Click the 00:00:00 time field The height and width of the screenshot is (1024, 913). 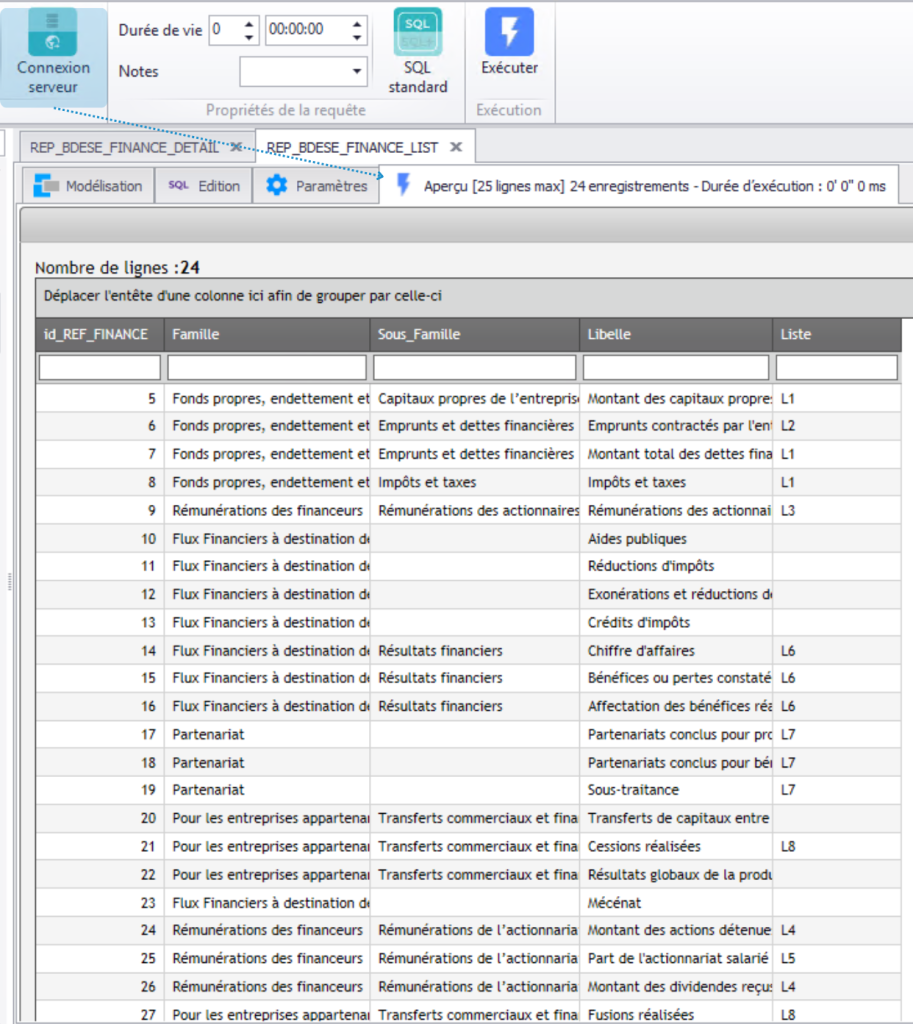[x=307, y=30]
